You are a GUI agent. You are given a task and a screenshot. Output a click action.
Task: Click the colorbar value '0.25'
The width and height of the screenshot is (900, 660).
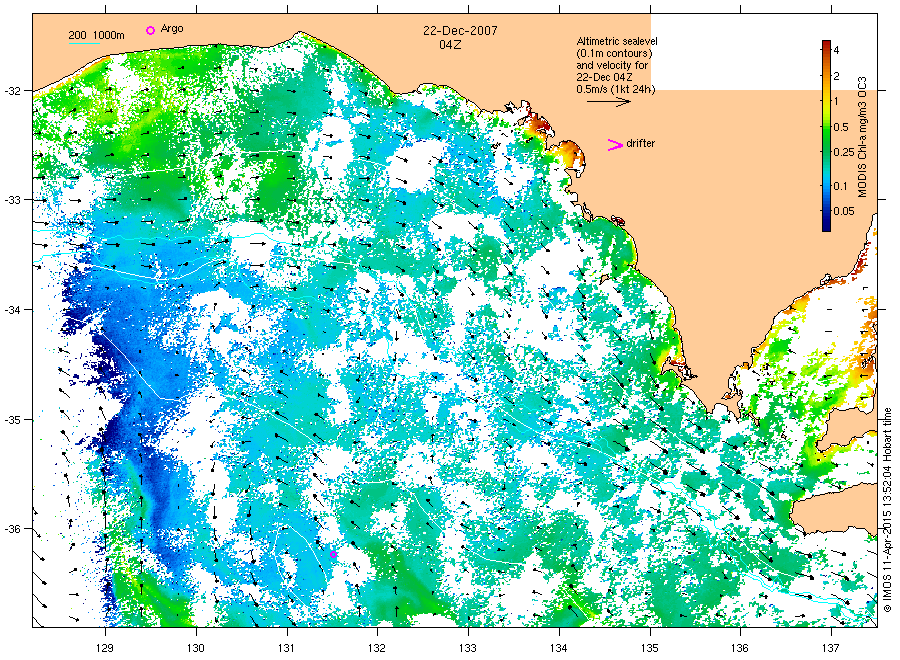coord(844,152)
